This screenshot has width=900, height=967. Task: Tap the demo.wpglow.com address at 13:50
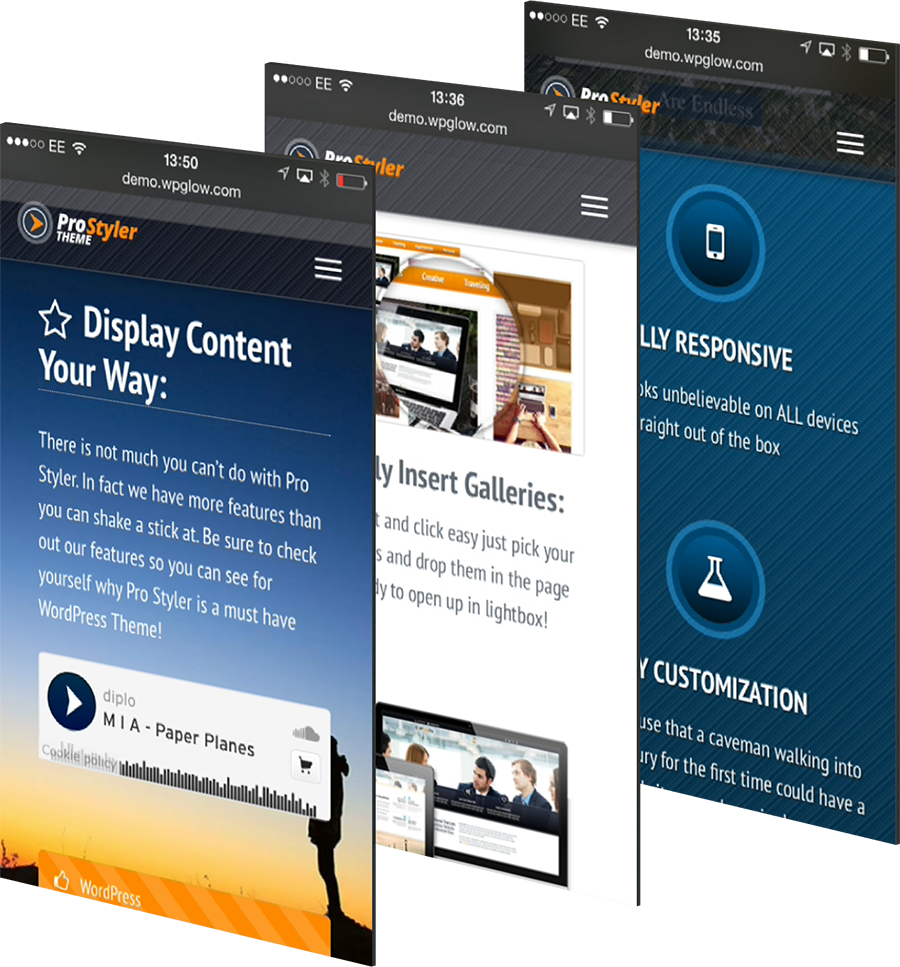click(x=181, y=184)
